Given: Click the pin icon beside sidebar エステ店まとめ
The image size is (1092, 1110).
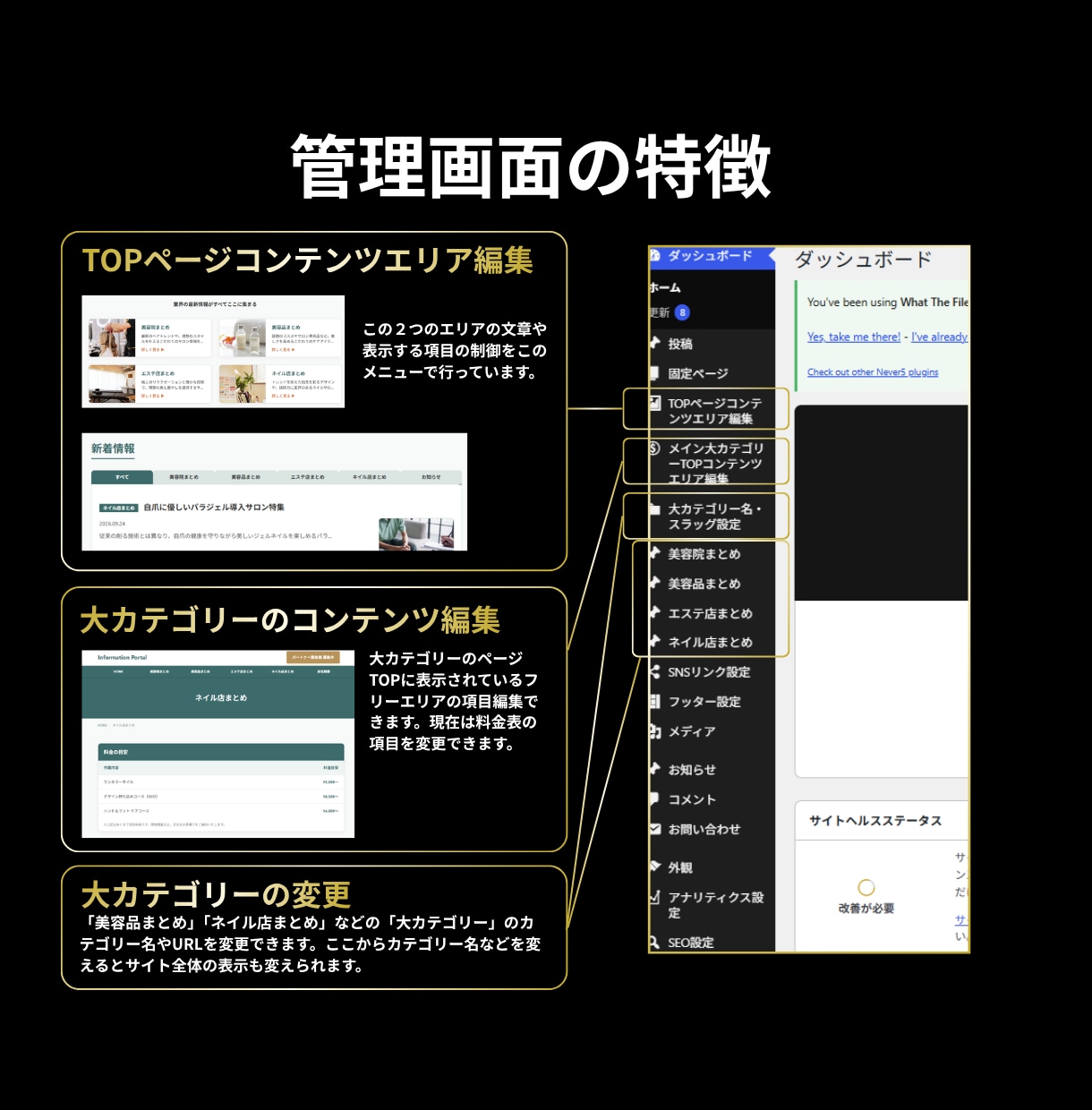Looking at the screenshot, I should (655, 613).
